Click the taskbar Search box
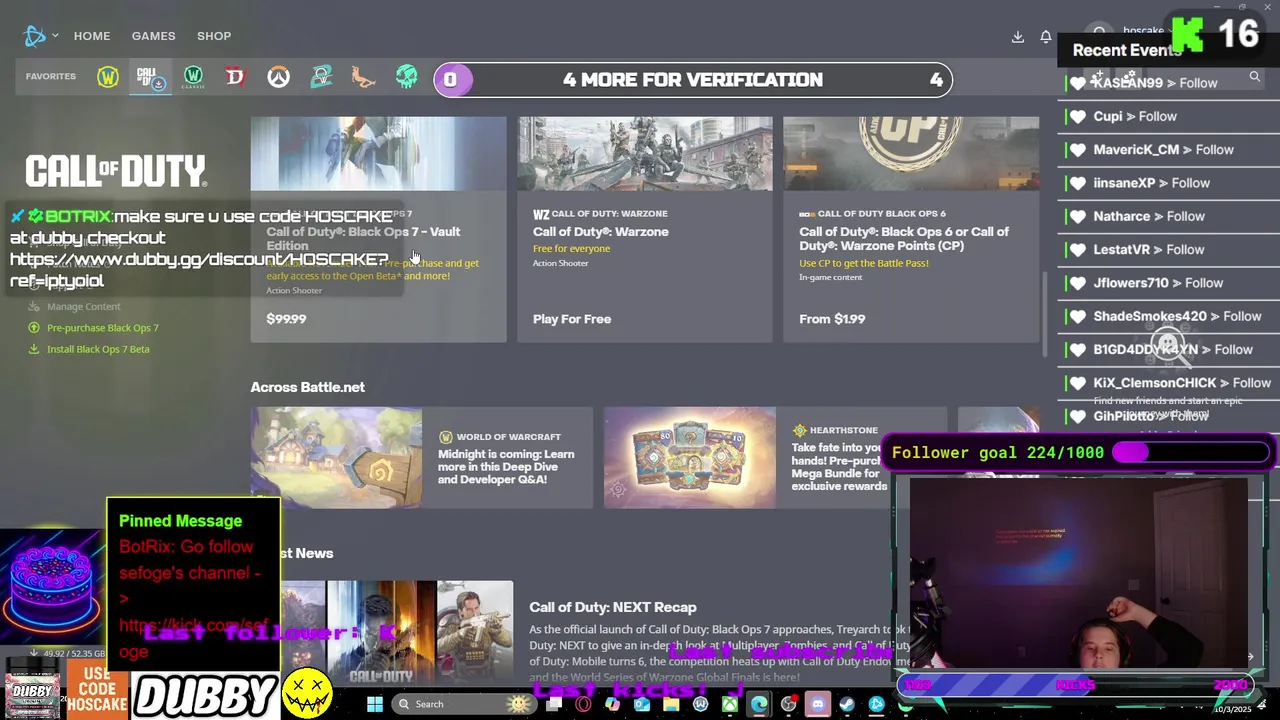 point(464,704)
